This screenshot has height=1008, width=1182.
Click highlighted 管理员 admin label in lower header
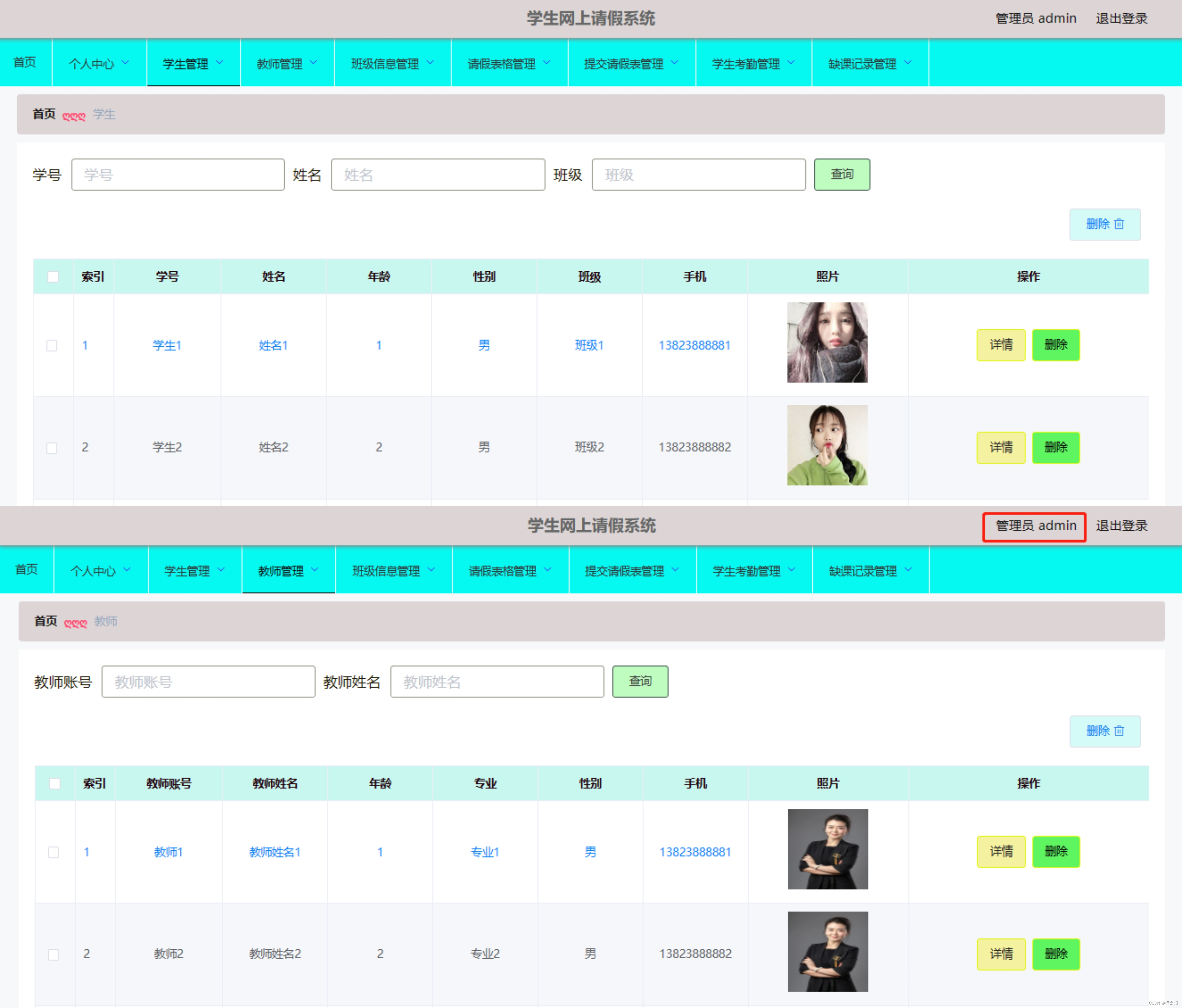(1035, 526)
